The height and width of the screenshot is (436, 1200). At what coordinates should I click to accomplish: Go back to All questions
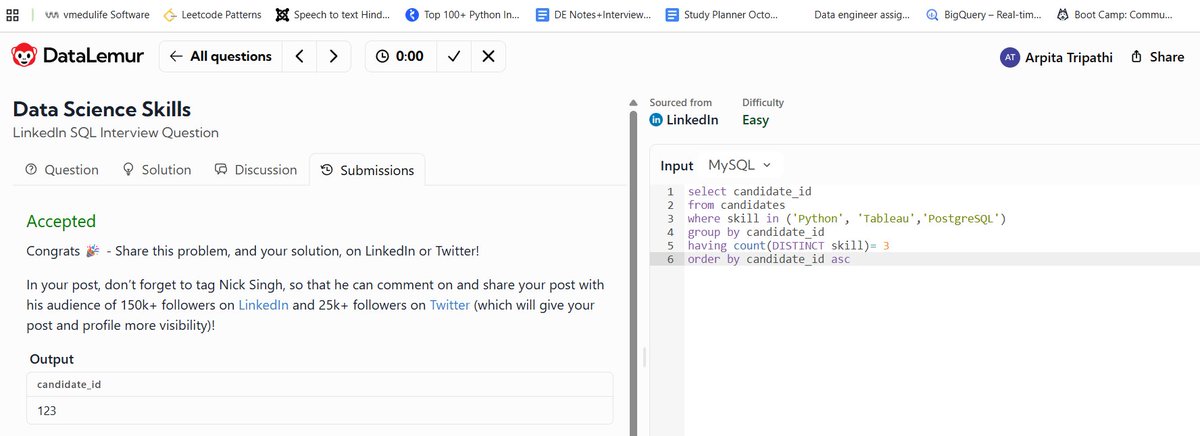pyautogui.click(x=220, y=57)
